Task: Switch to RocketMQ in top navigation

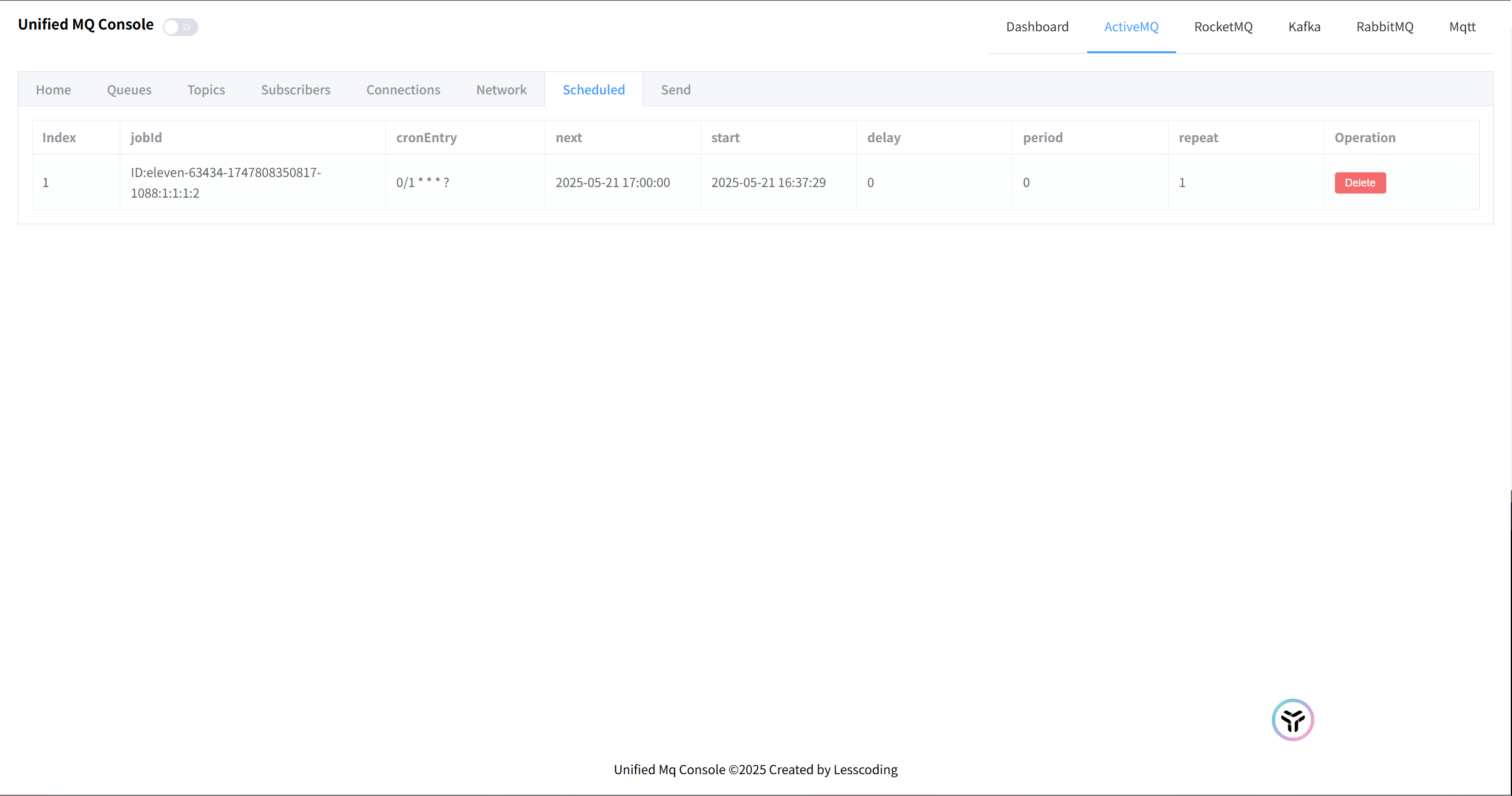Action: tap(1223, 27)
